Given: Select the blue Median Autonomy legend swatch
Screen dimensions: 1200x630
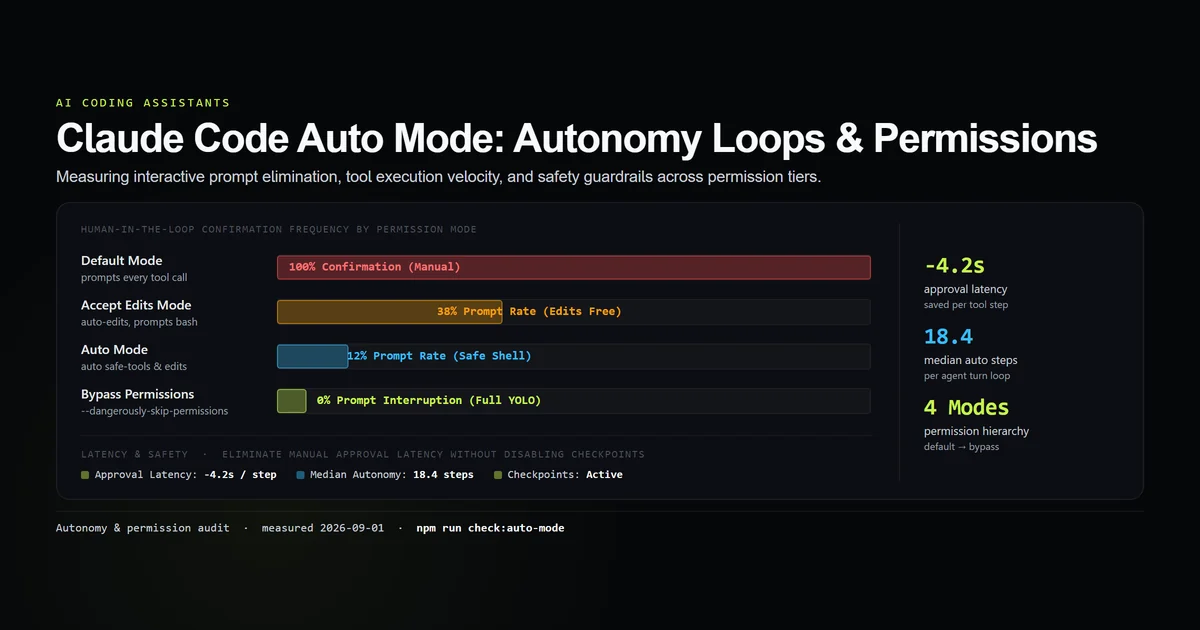Looking at the screenshot, I should [301, 475].
